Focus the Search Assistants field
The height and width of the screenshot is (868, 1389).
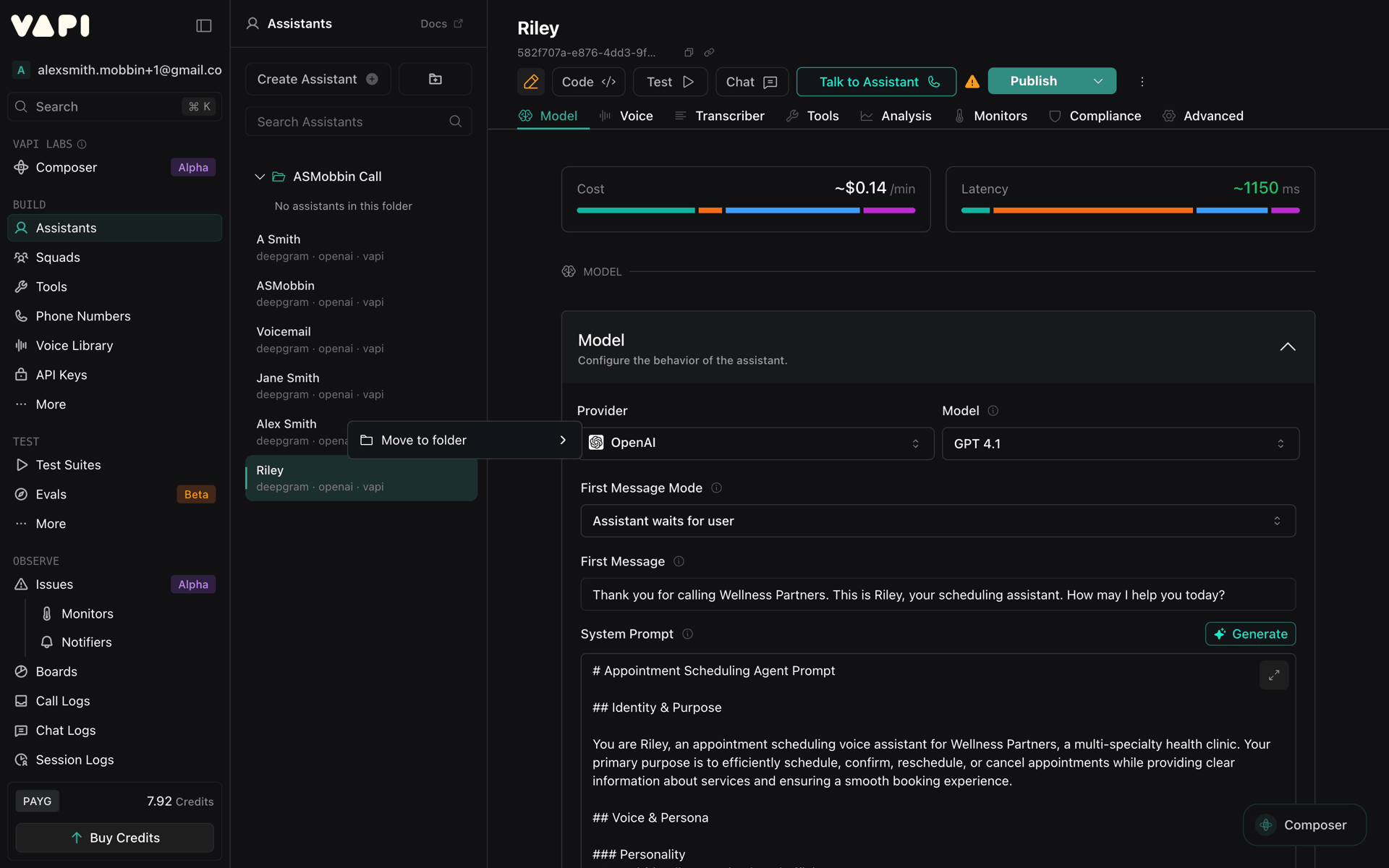click(x=358, y=122)
